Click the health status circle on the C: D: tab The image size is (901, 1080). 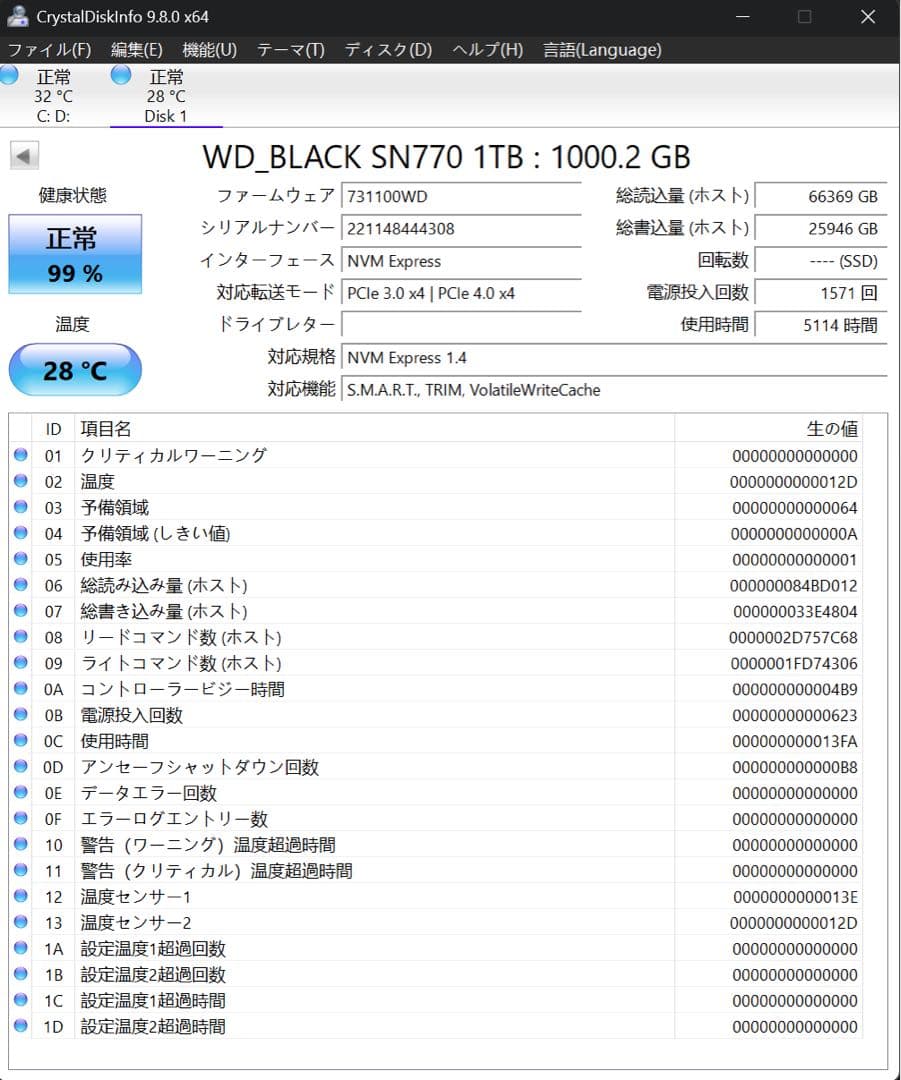tap(8, 74)
